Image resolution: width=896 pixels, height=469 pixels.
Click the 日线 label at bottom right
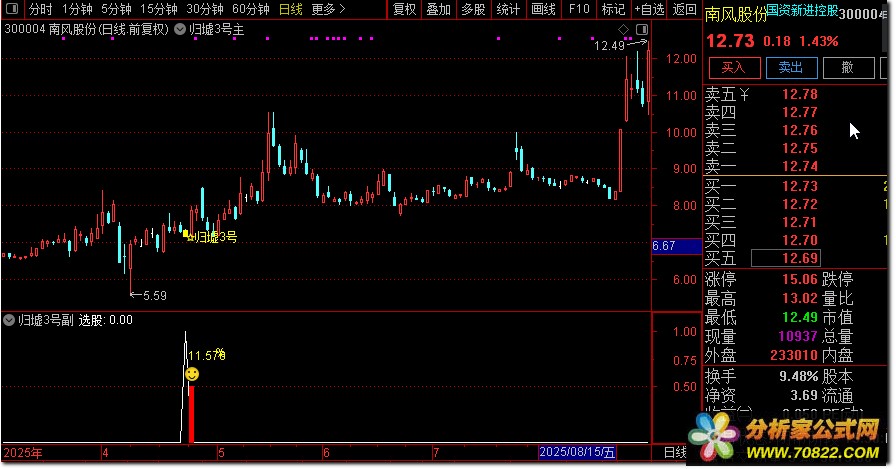coord(675,453)
